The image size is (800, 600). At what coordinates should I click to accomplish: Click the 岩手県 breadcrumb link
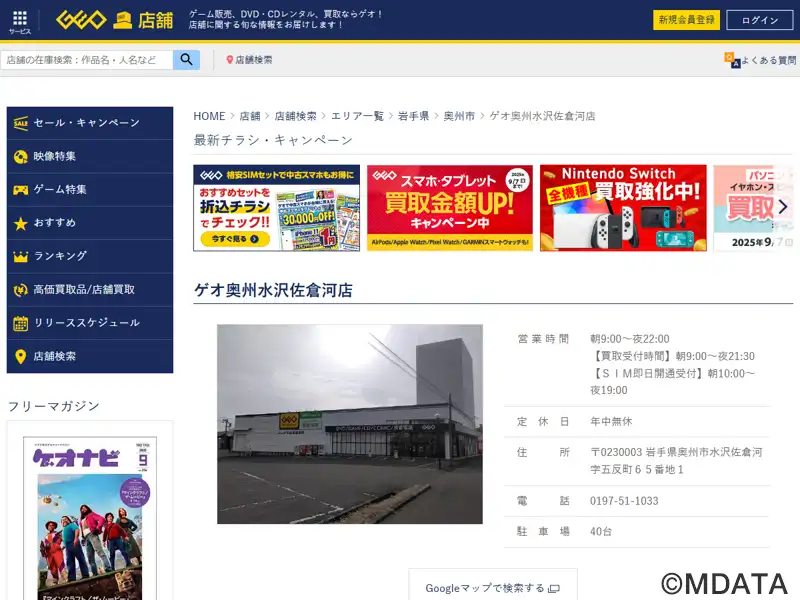(414, 116)
